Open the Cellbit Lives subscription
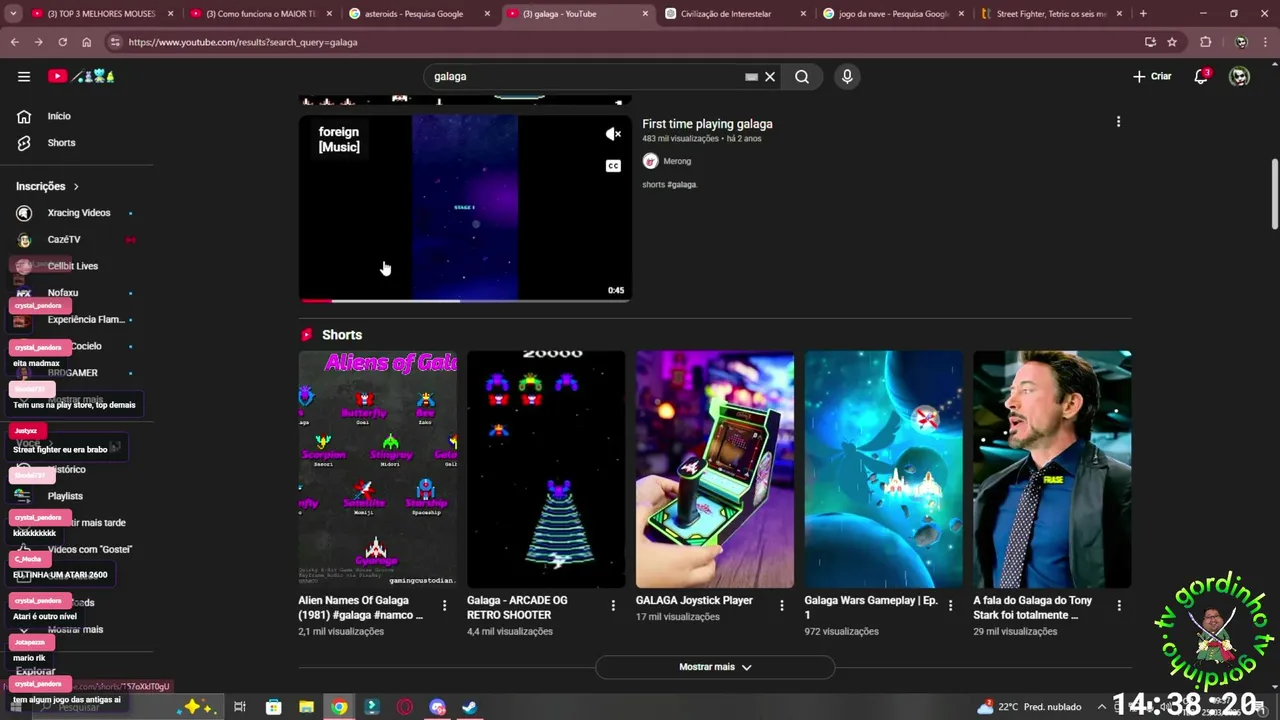The height and width of the screenshot is (720, 1280). tap(72, 266)
